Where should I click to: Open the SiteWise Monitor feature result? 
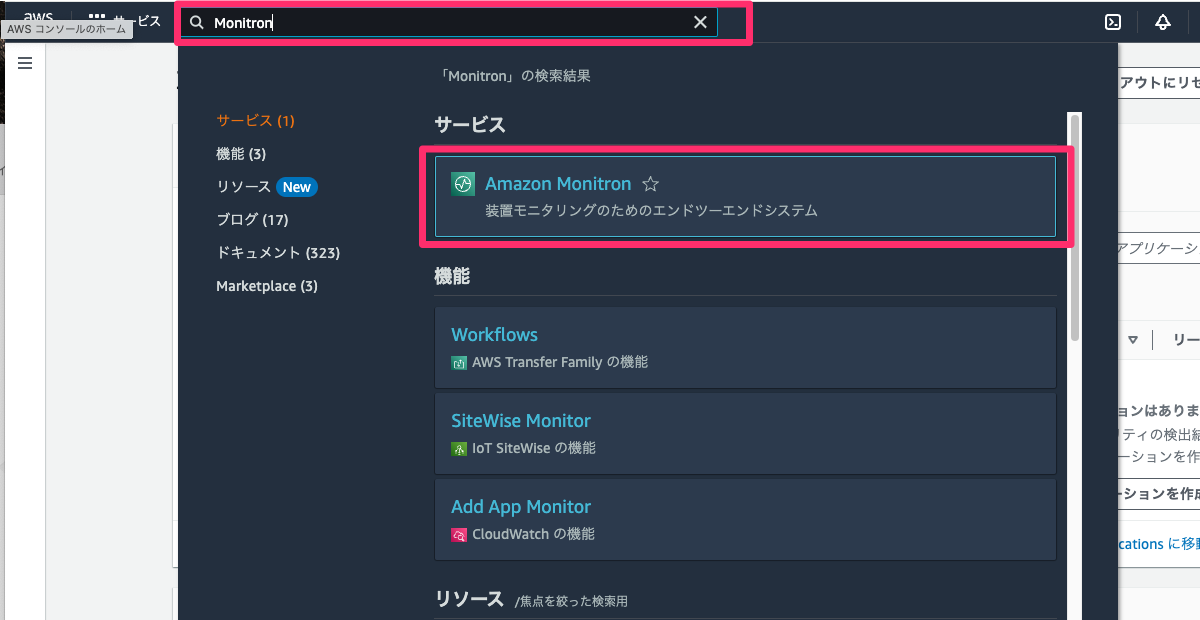[x=745, y=433]
